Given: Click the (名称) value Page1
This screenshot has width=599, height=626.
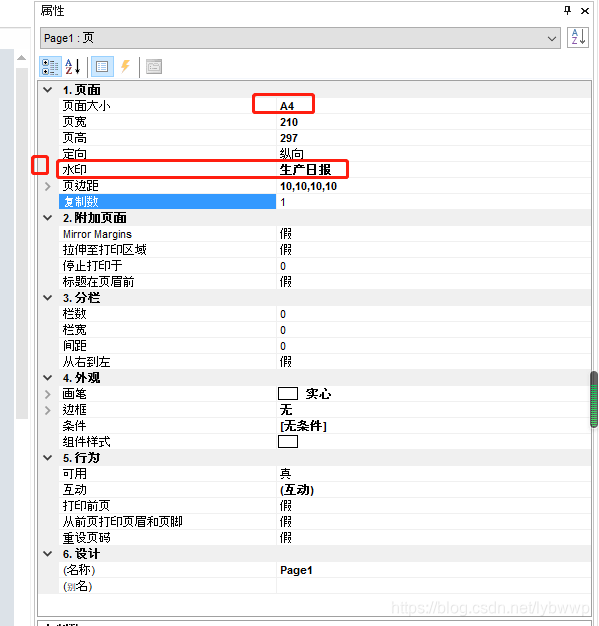Looking at the screenshot, I should [296, 570].
